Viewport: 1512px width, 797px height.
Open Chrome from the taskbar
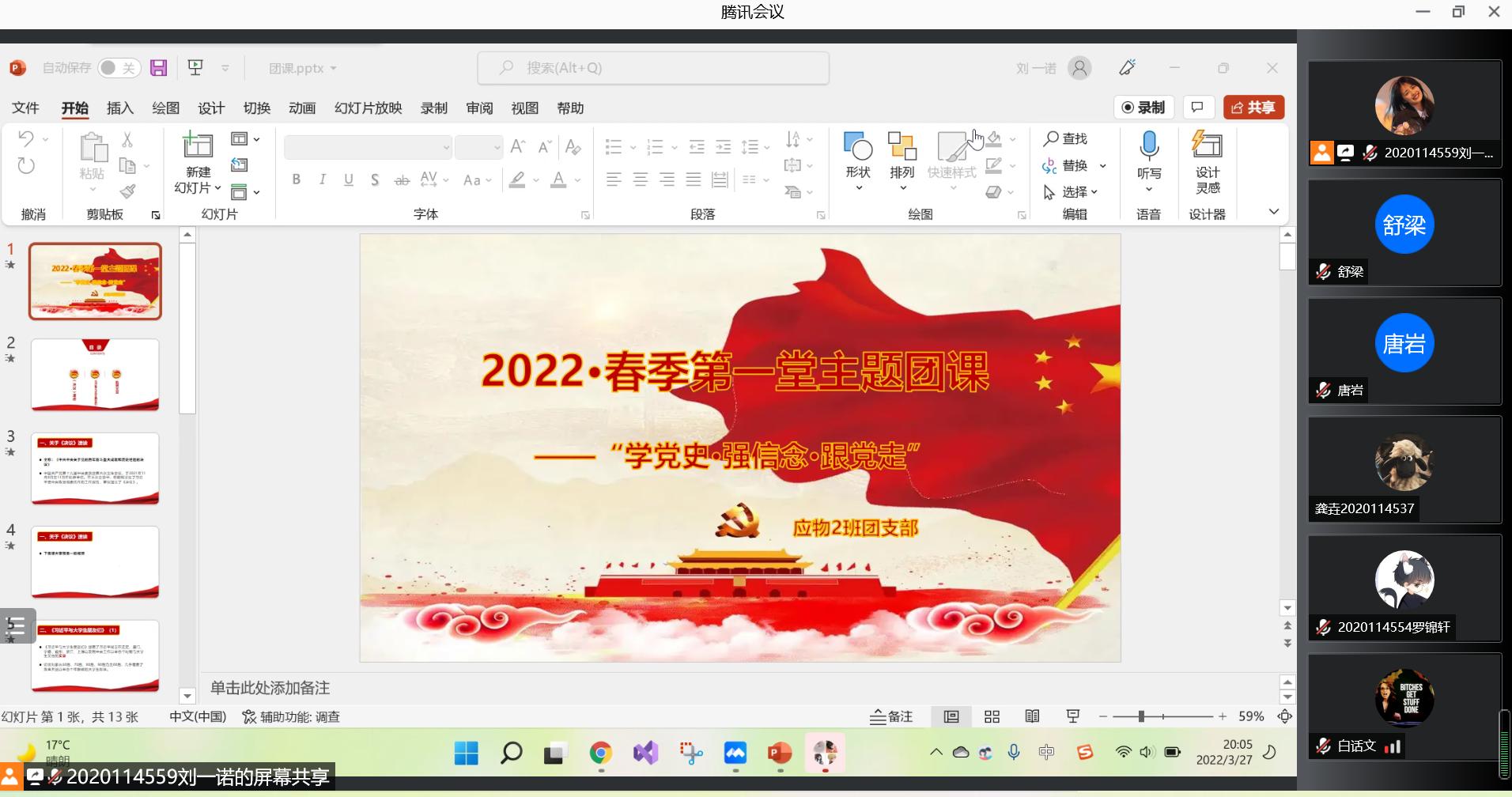pyautogui.click(x=601, y=754)
